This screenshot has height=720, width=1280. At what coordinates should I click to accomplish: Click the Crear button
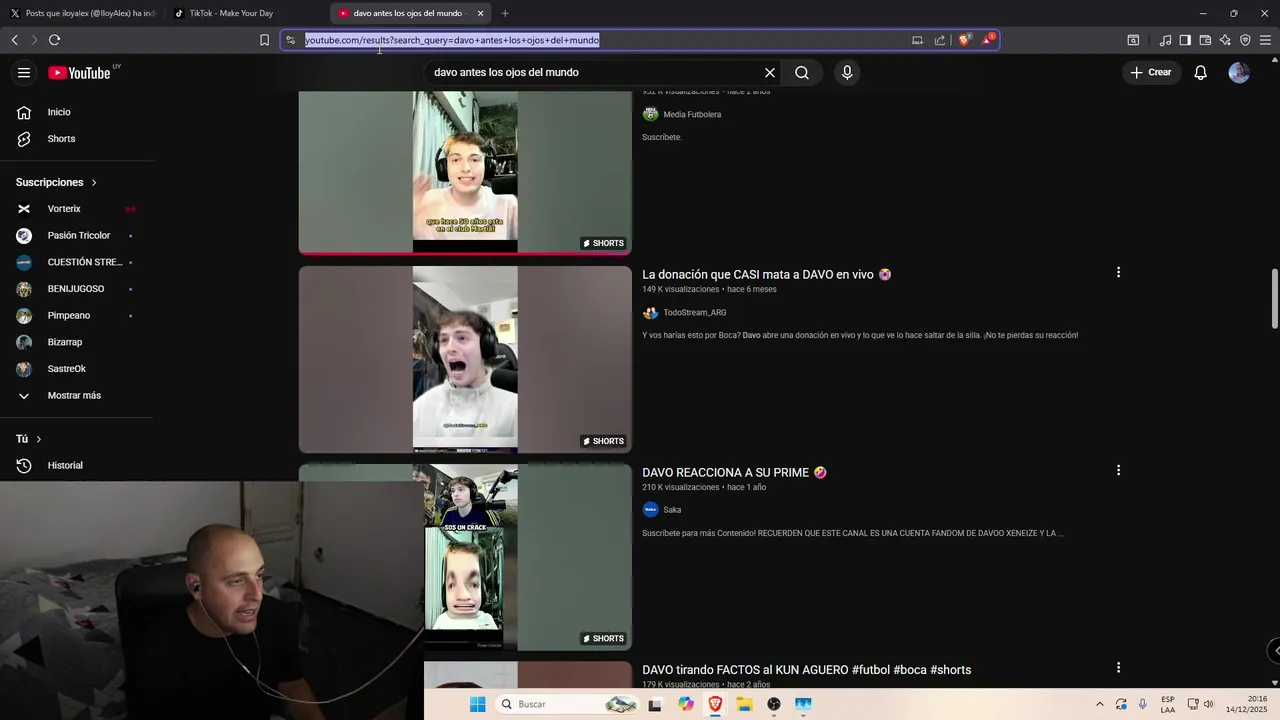point(1150,72)
